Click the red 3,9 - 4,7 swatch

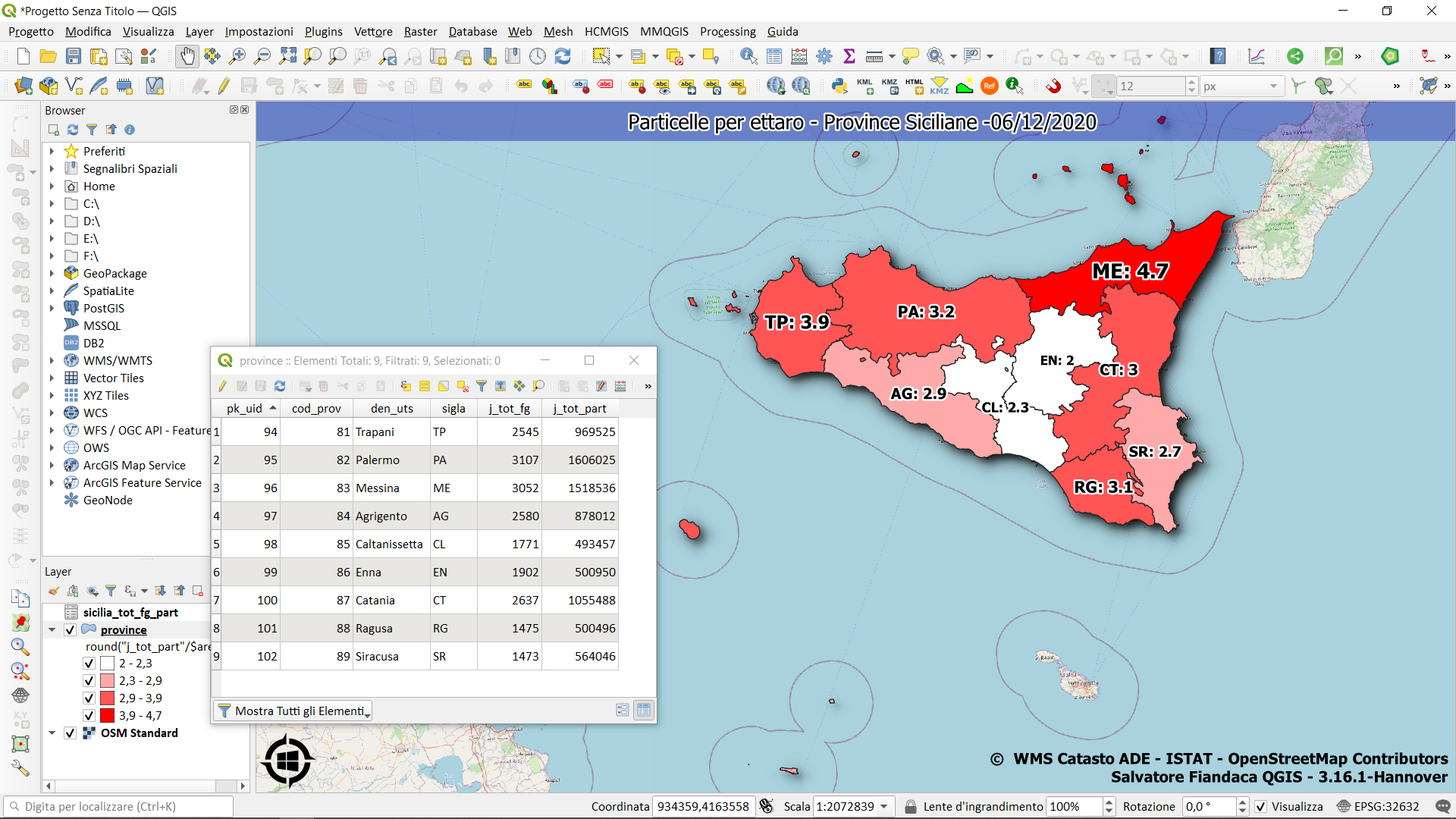pos(107,715)
